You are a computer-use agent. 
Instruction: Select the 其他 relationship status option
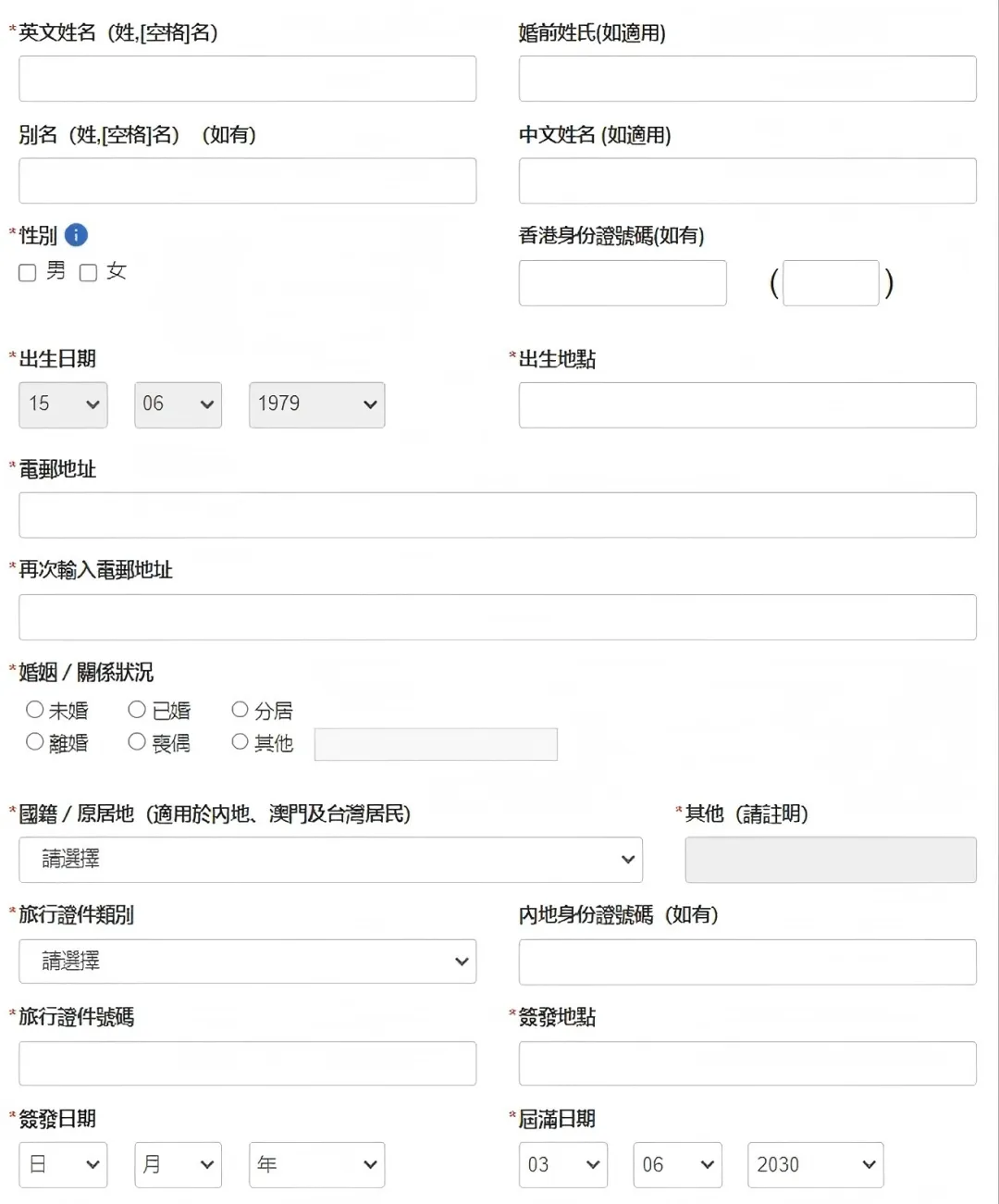click(x=239, y=741)
